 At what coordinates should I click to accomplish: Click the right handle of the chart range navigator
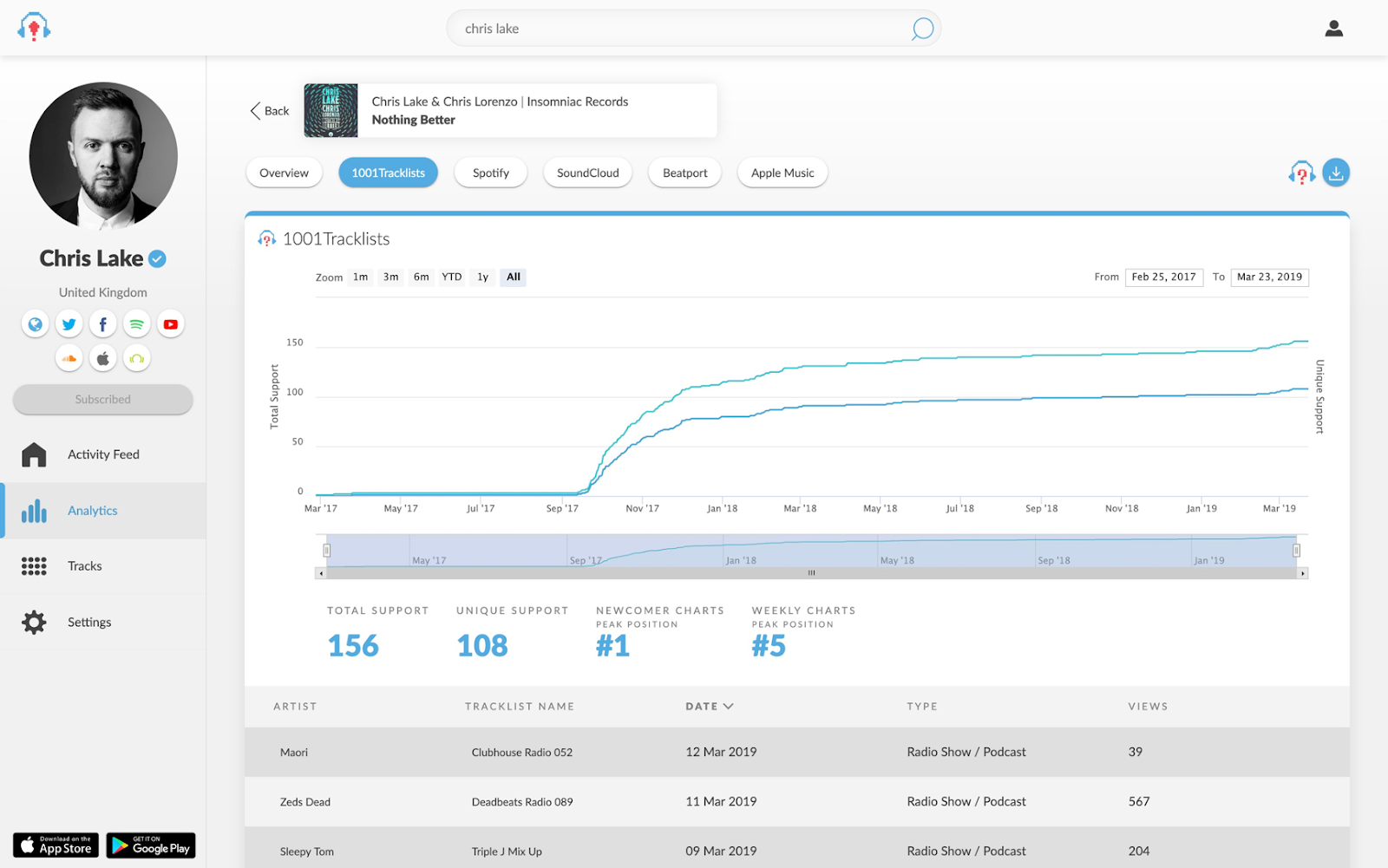[1297, 551]
